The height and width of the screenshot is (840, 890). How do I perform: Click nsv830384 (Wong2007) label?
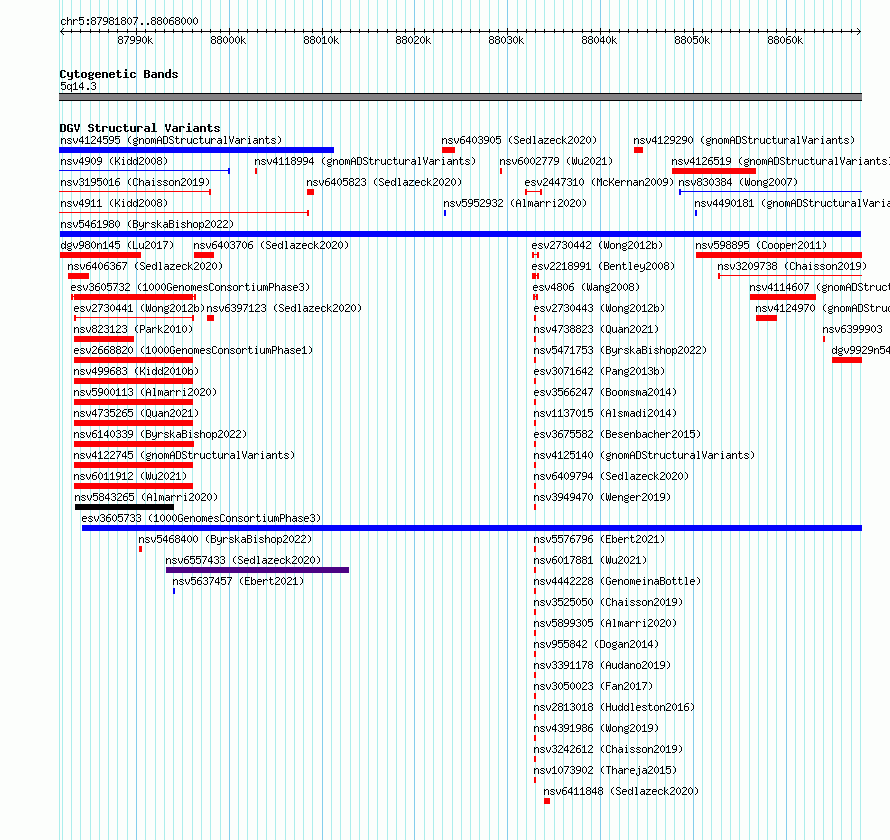pyautogui.click(x=738, y=182)
